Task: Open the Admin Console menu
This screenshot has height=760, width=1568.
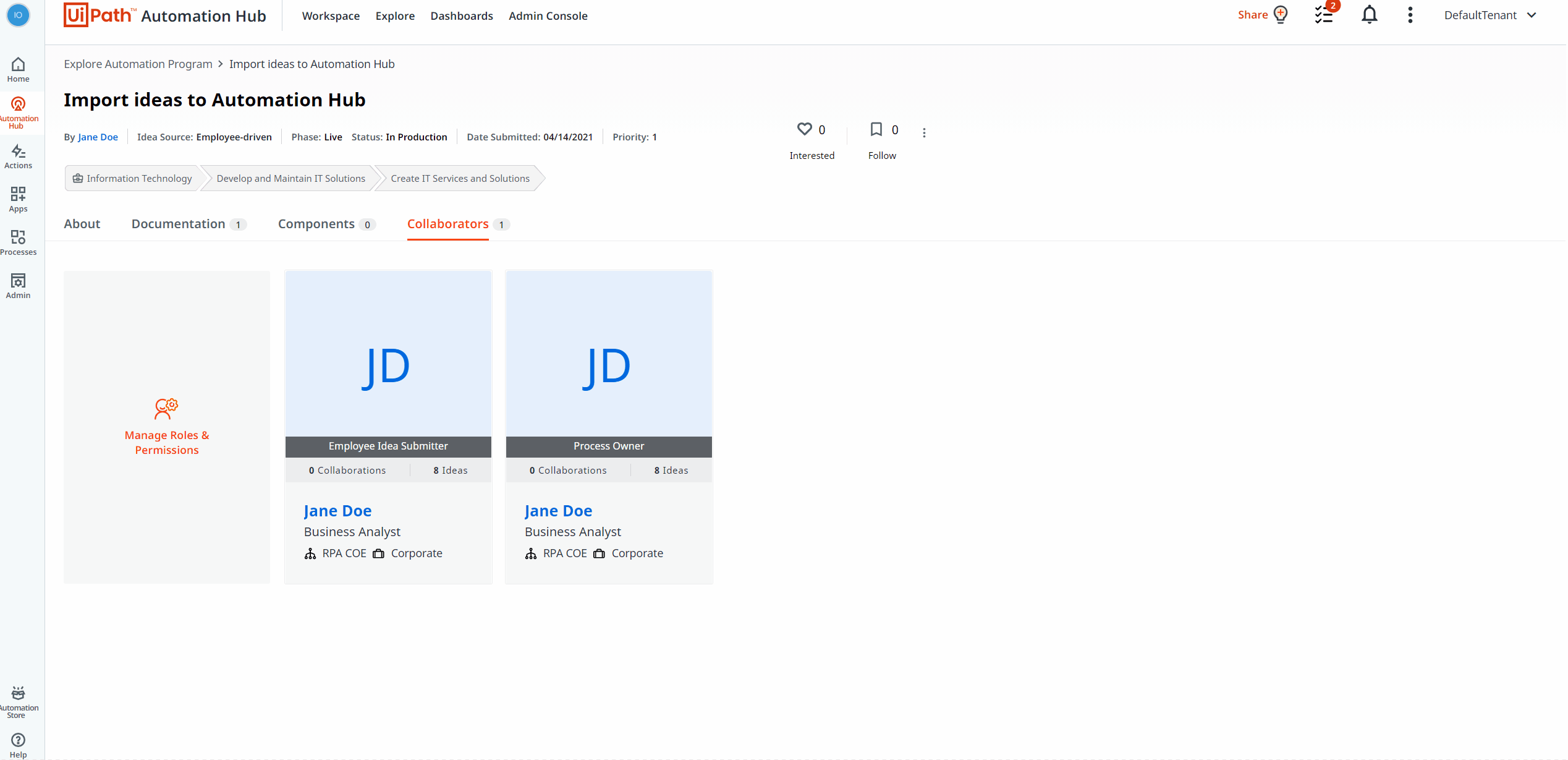Action: 548,16
